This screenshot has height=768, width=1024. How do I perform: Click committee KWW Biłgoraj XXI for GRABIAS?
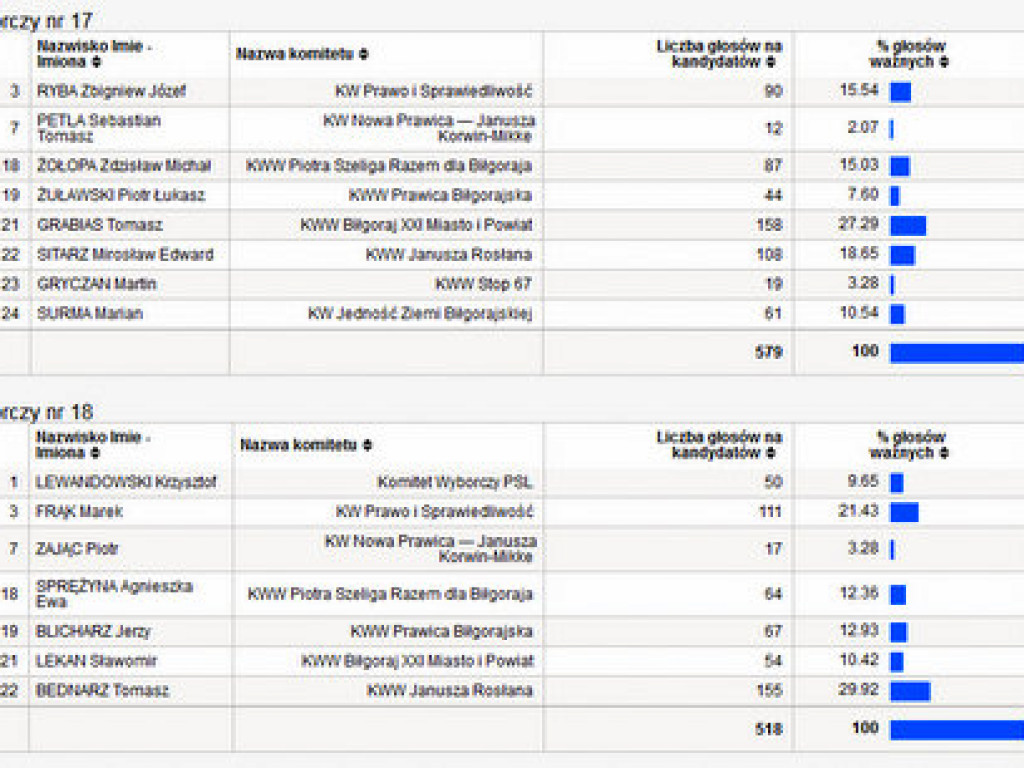tap(416, 225)
